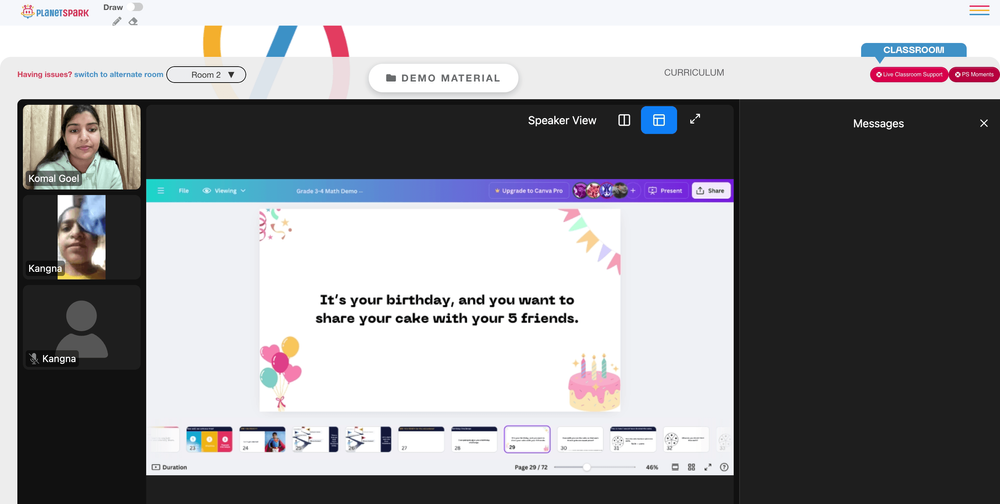Select slide thumbnail 24

click(x=262, y=440)
